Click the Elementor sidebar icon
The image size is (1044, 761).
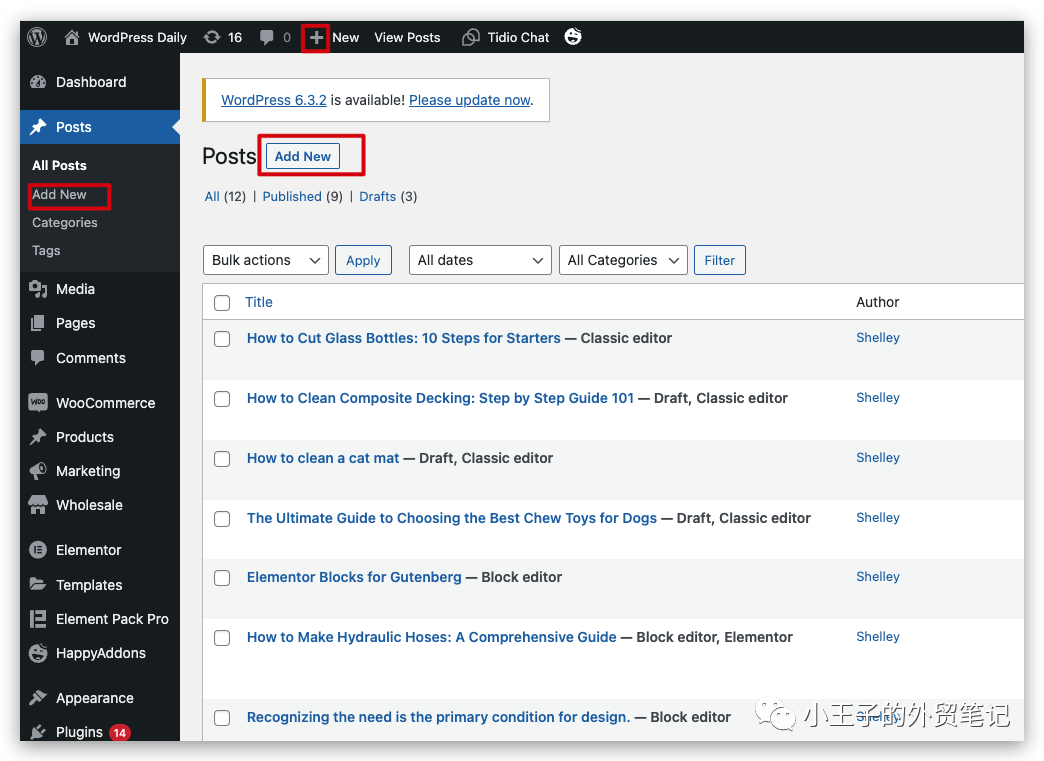tap(38, 550)
